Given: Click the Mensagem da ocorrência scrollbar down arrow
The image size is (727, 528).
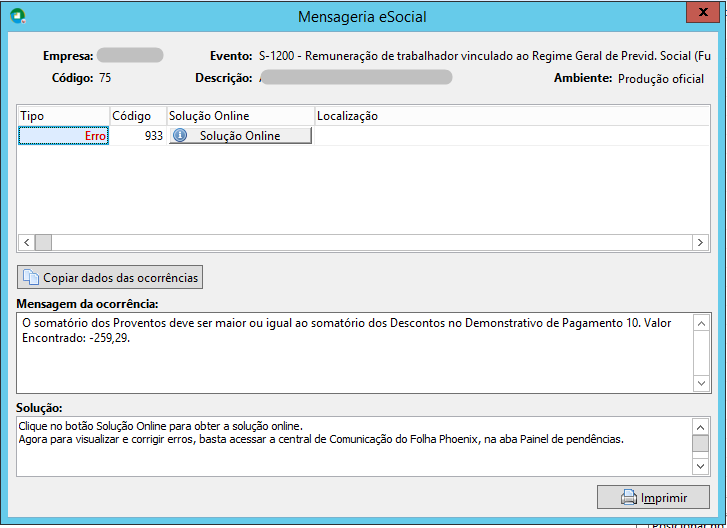Looking at the screenshot, I should [701, 383].
